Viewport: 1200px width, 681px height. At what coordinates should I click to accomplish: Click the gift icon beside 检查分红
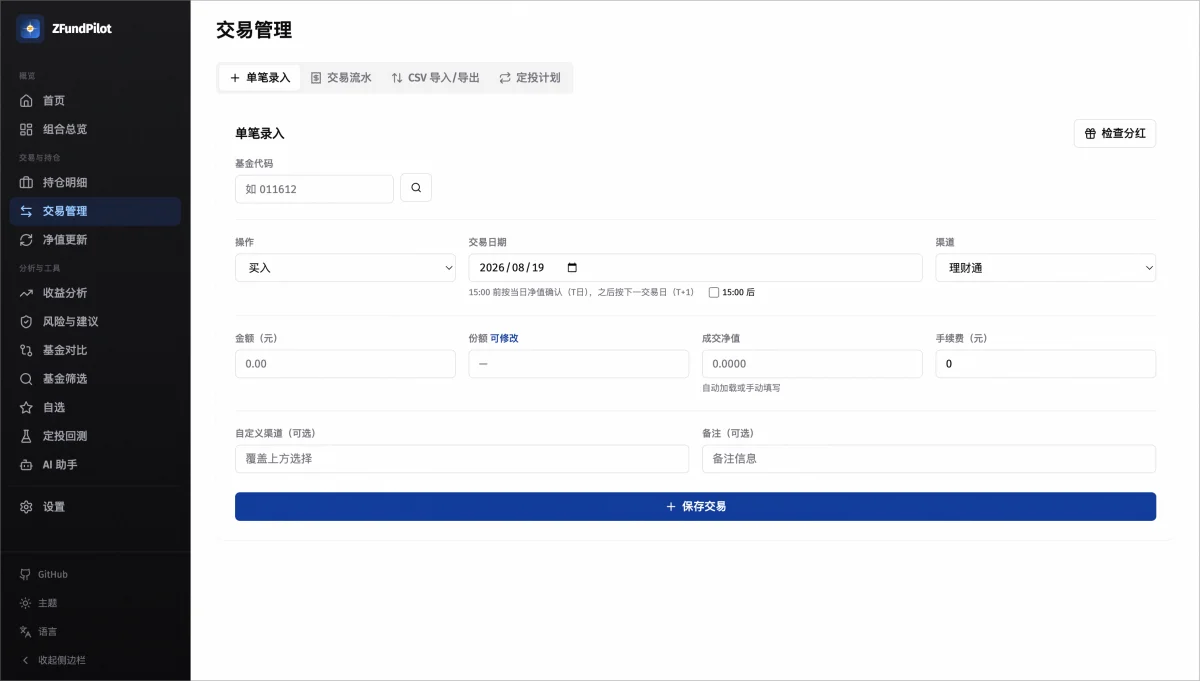[1090, 133]
